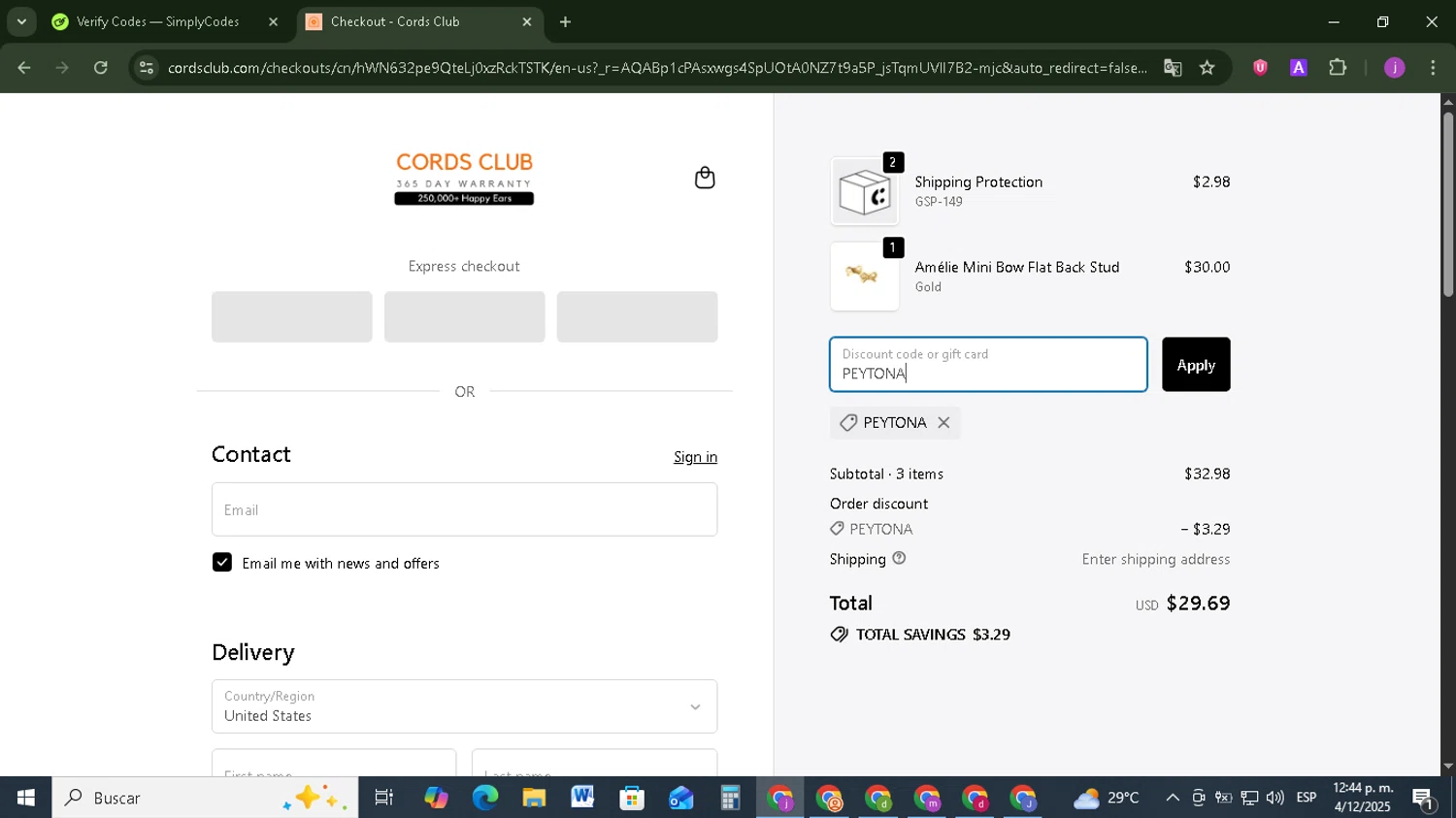Click the Apply discount button
The height and width of the screenshot is (818, 1456).
click(1196, 365)
